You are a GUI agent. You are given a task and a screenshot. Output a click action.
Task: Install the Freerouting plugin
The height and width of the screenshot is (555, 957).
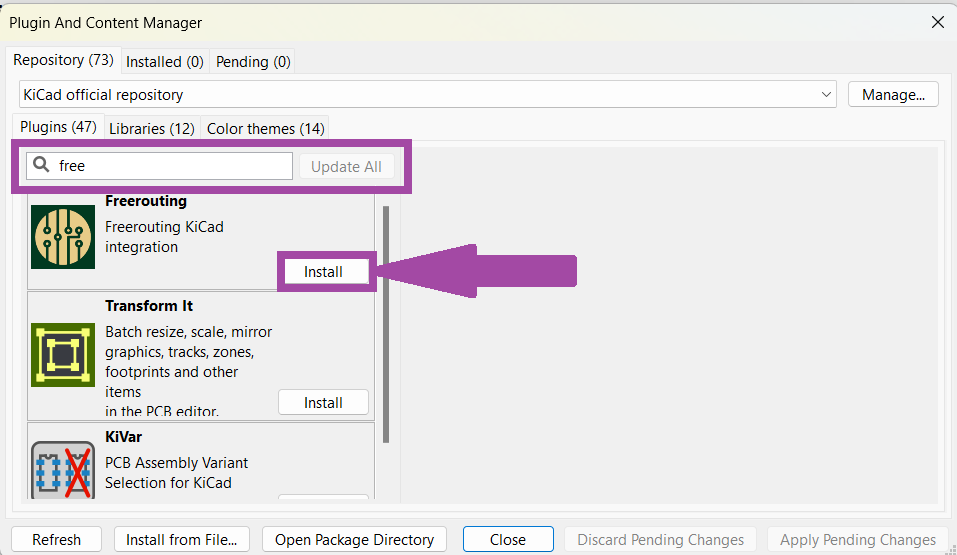point(323,272)
